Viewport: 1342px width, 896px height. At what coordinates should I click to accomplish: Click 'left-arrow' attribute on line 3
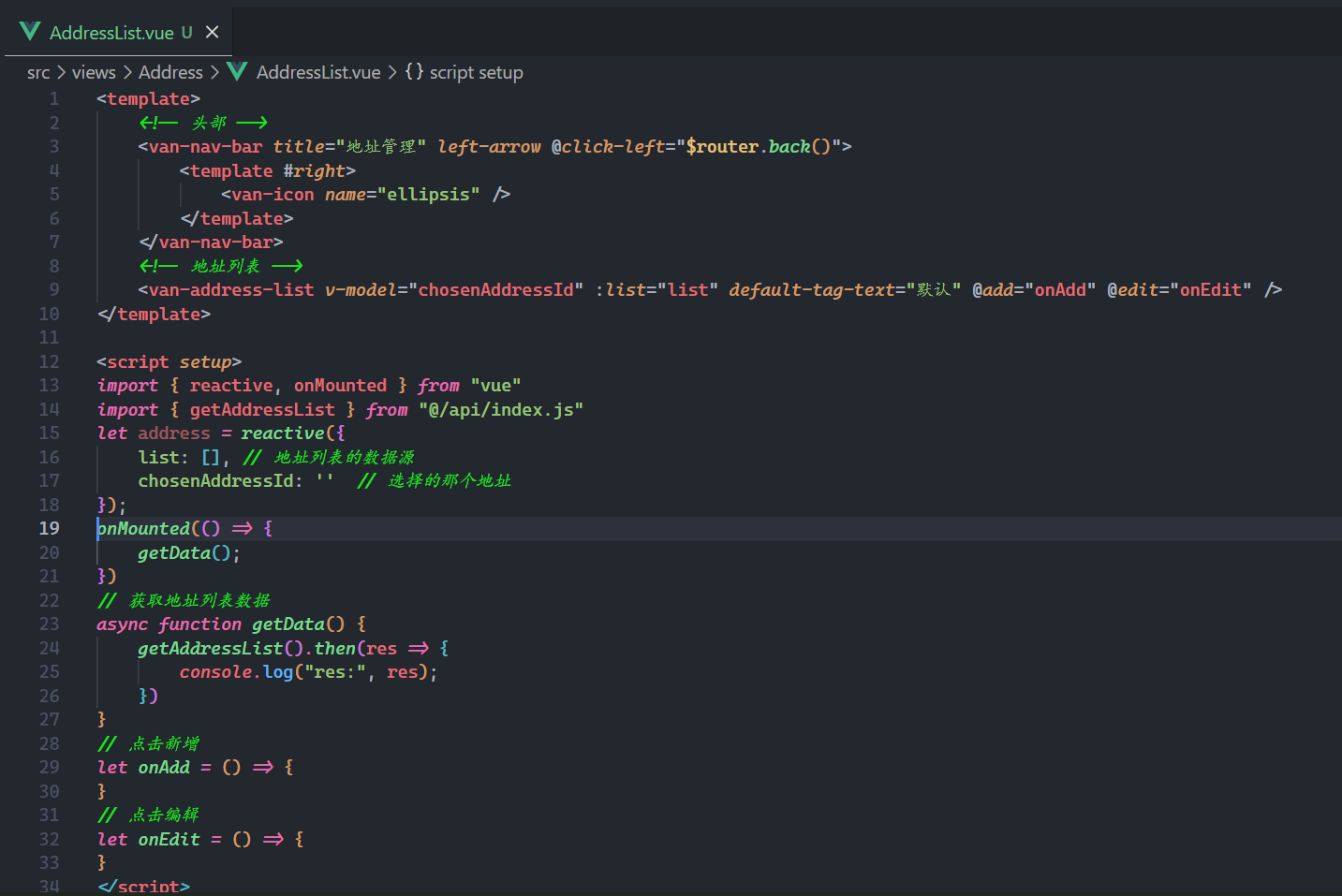[490, 147]
